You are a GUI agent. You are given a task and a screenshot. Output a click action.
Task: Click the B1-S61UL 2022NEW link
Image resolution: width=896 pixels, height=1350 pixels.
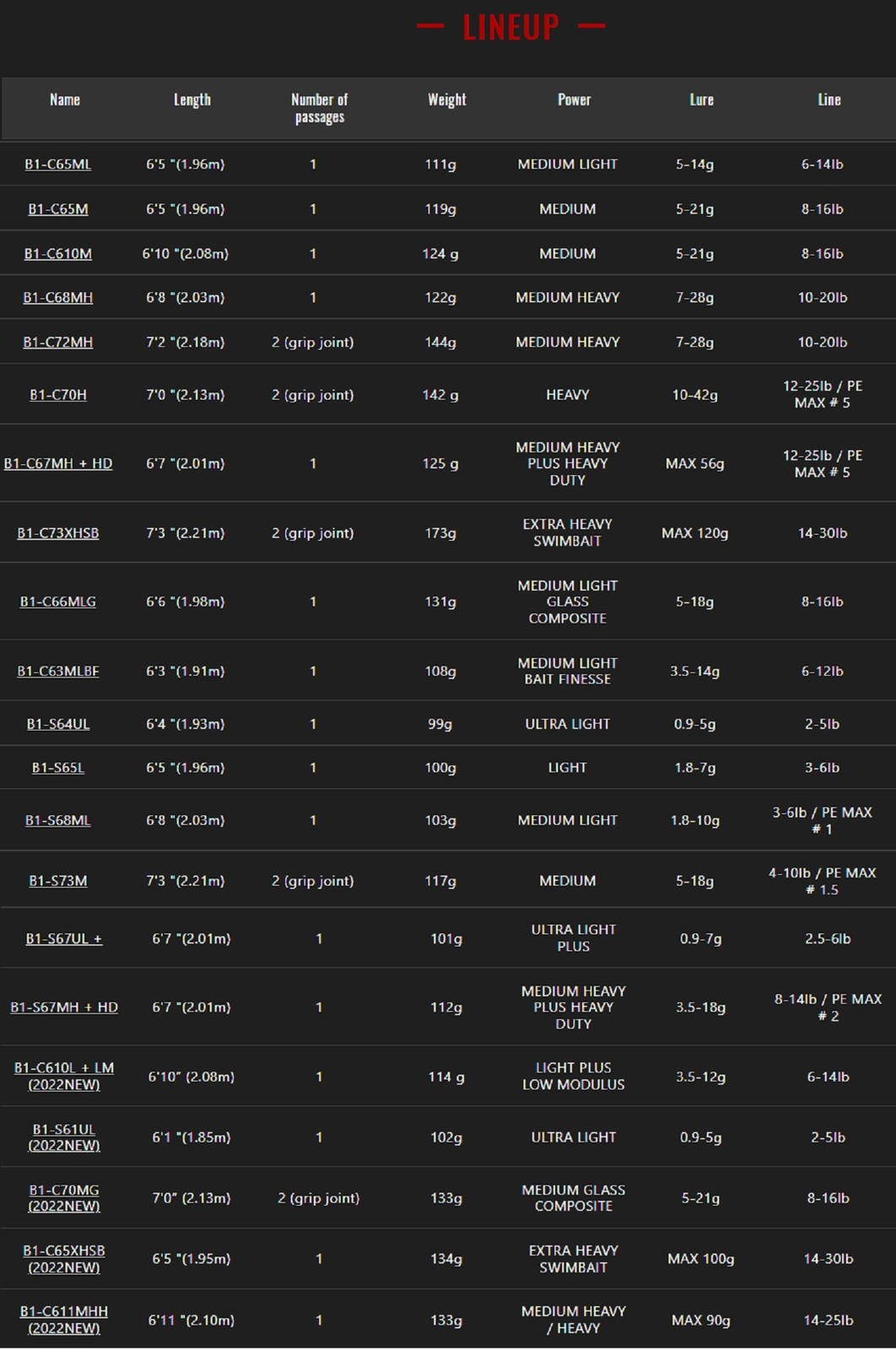[x=64, y=1137]
